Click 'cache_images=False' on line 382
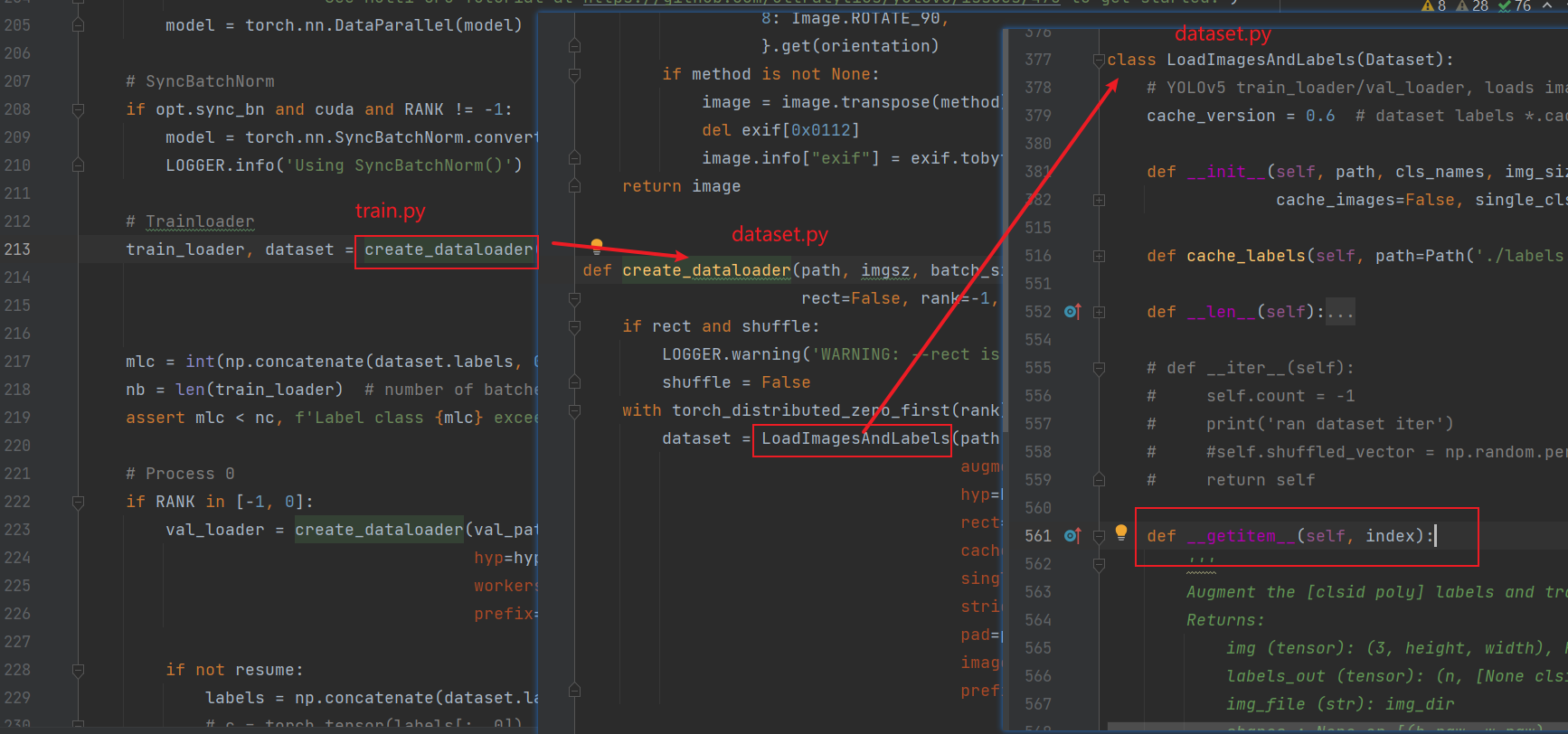This screenshot has height=734, width=1568. tap(1365, 200)
